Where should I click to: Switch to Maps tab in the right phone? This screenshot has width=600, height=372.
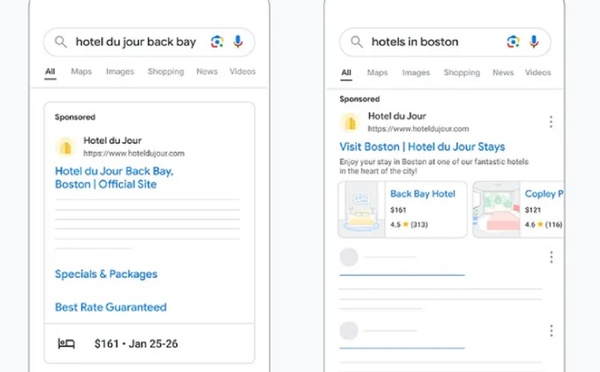click(x=377, y=72)
